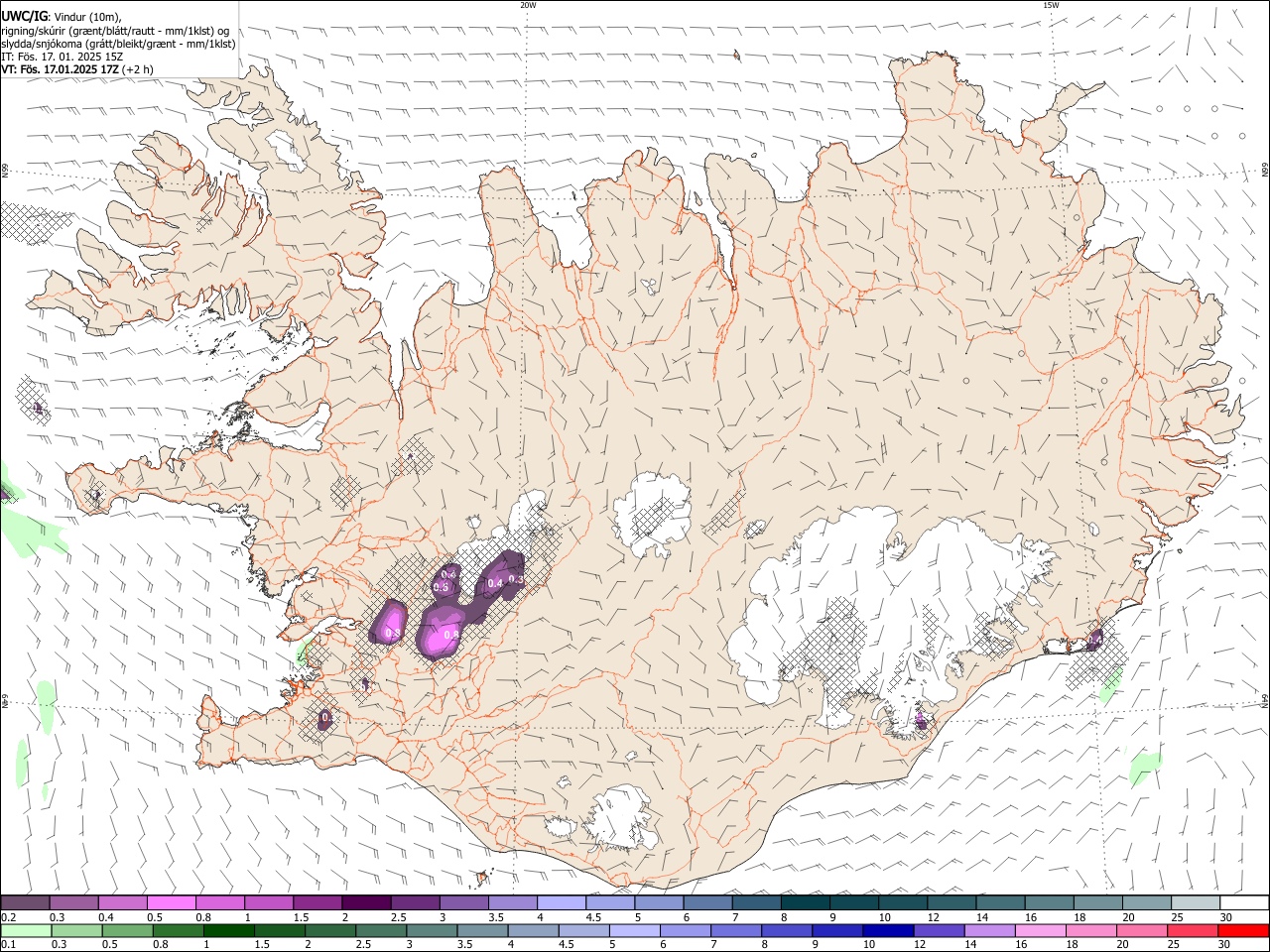The image size is (1270, 952).
Task: Click the "0.8" label in the detached western blob
Action: tap(392, 633)
